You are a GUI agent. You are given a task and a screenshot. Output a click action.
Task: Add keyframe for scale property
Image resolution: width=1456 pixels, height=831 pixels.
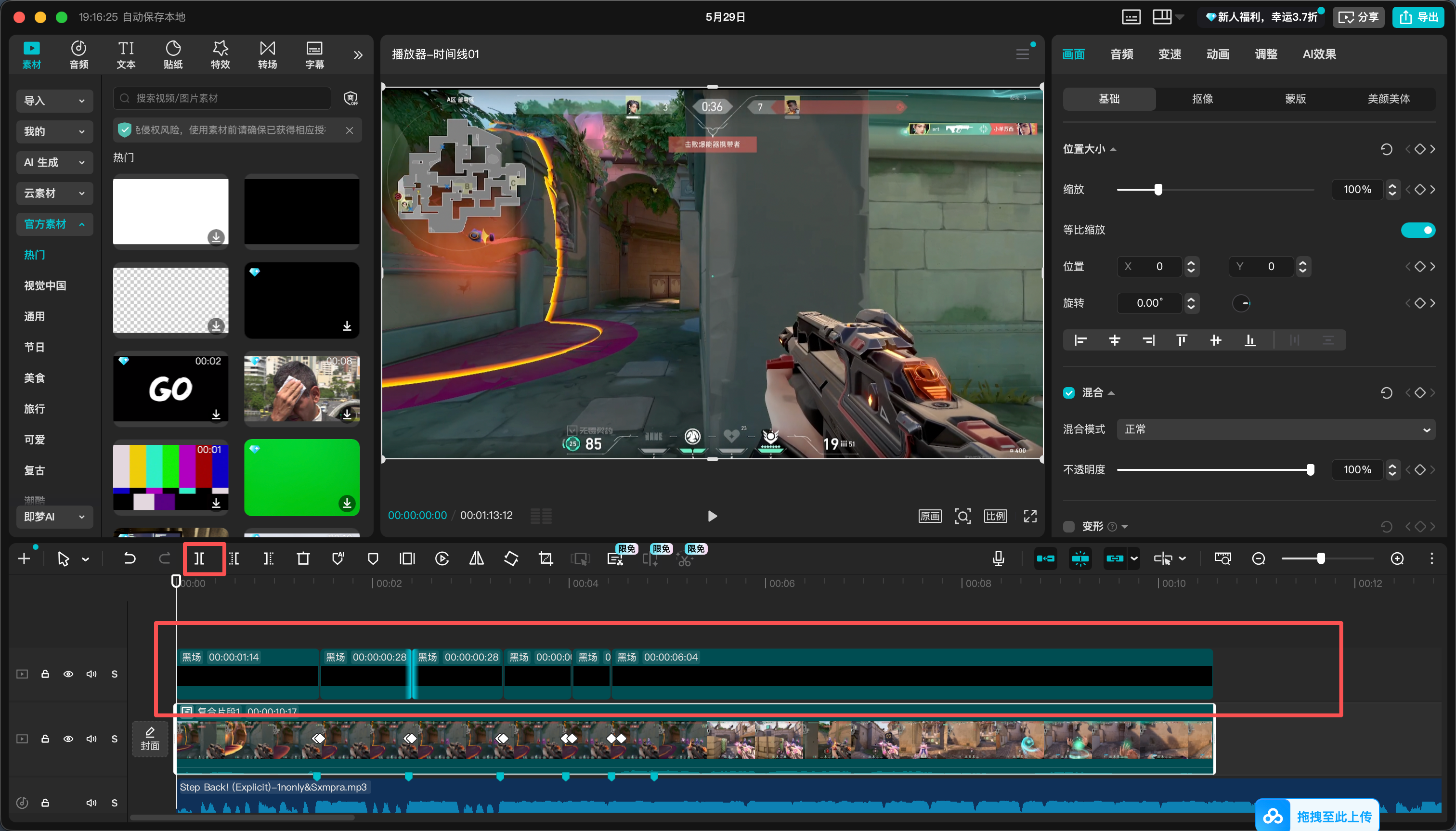click(1420, 190)
